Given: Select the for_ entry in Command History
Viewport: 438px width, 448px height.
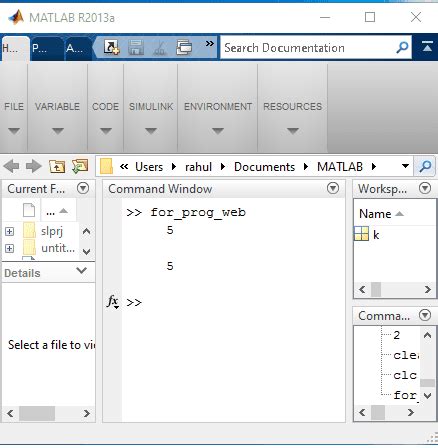Looking at the screenshot, I should tap(405, 395).
